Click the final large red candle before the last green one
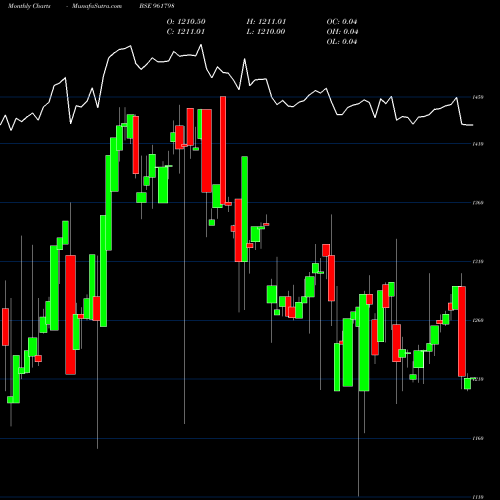Image resolution: width=500 pixels, height=500 pixels. pos(462,331)
